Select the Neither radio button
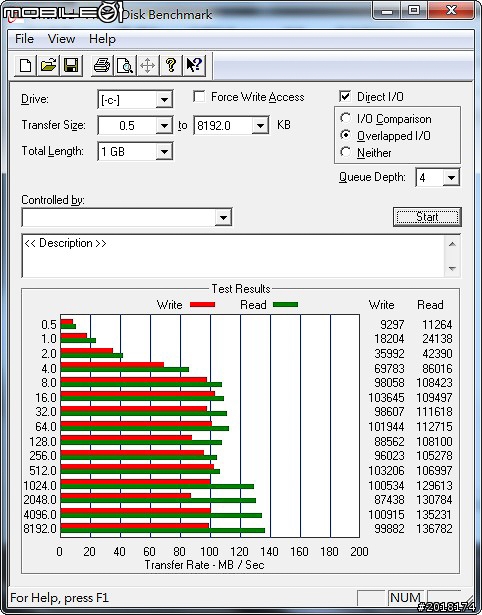This screenshot has height=615, width=482. pos(346,152)
